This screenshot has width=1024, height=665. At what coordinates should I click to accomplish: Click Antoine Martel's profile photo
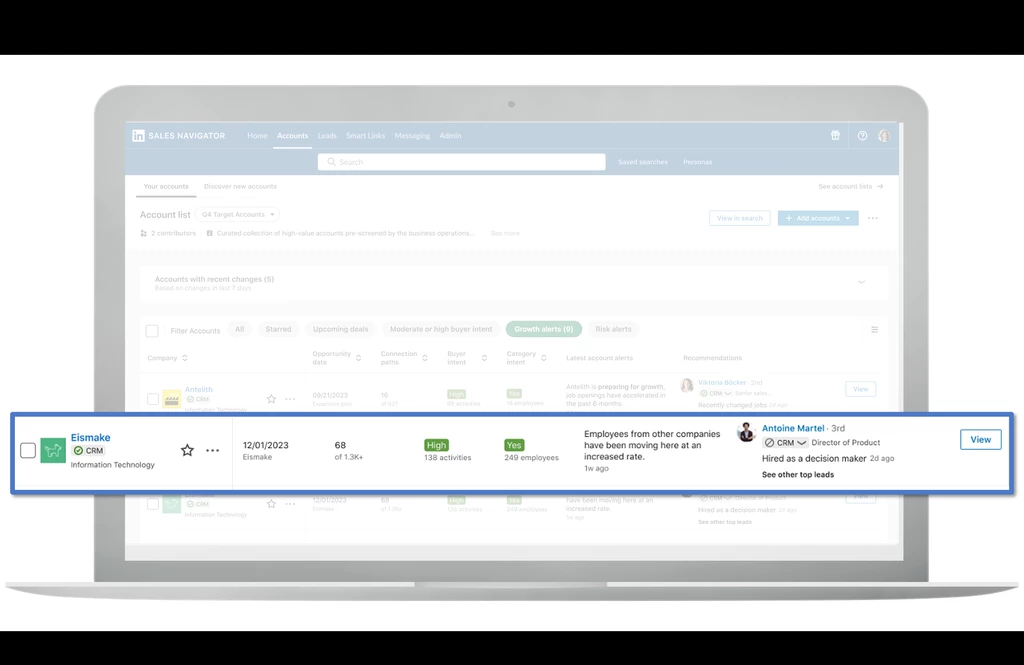746,432
